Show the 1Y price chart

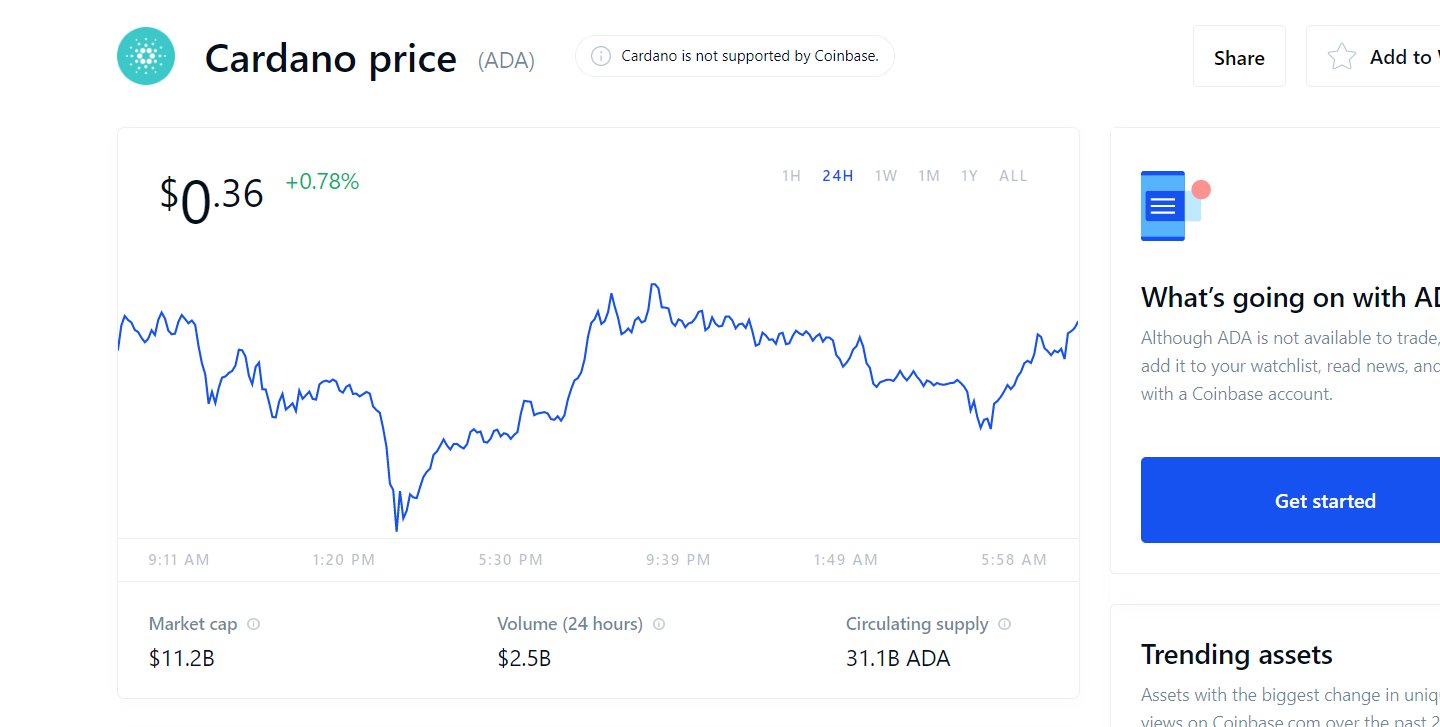(969, 176)
